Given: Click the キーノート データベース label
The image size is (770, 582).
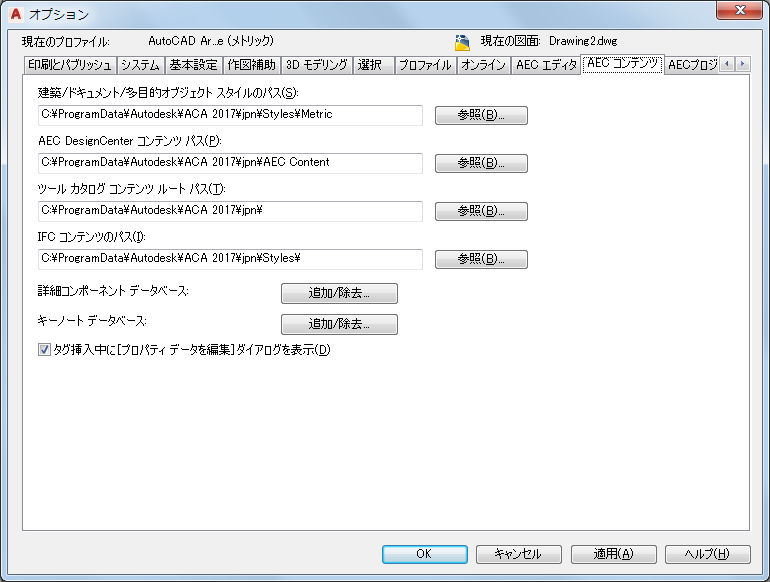Looking at the screenshot, I should click(92, 322).
